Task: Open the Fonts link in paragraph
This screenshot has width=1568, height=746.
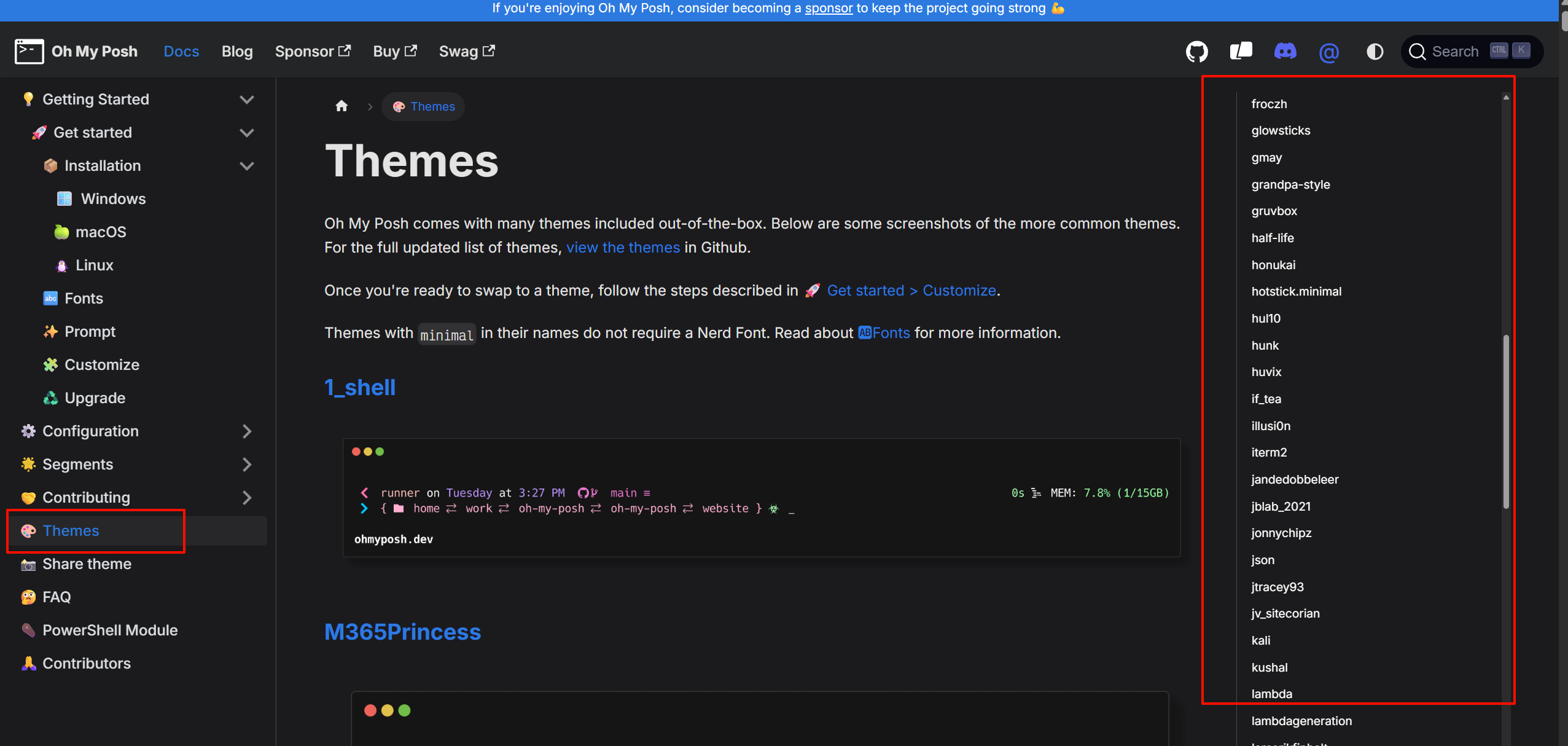Action: click(884, 332)
